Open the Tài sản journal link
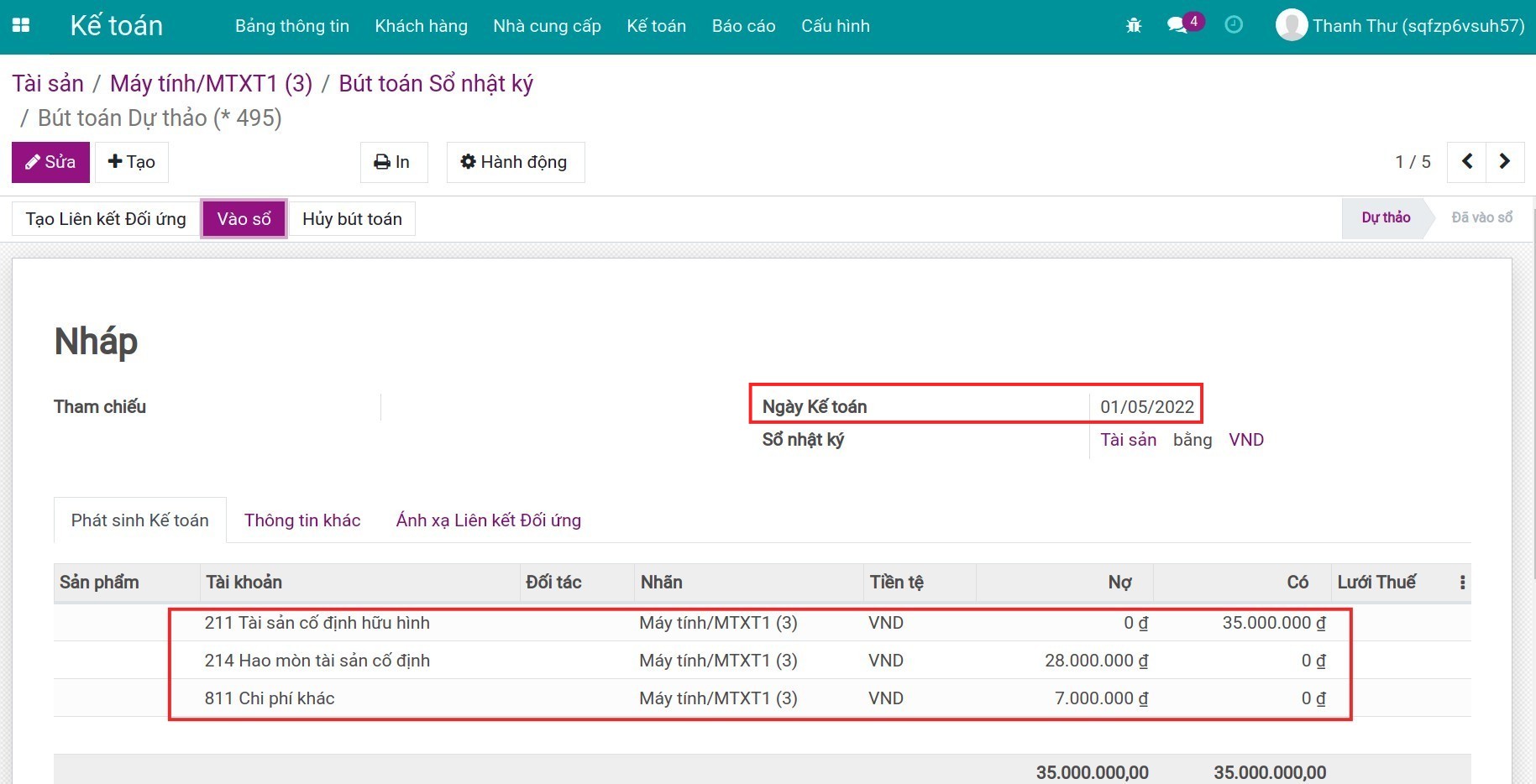Viewport: 1536px width, 784px height. 1128,440
